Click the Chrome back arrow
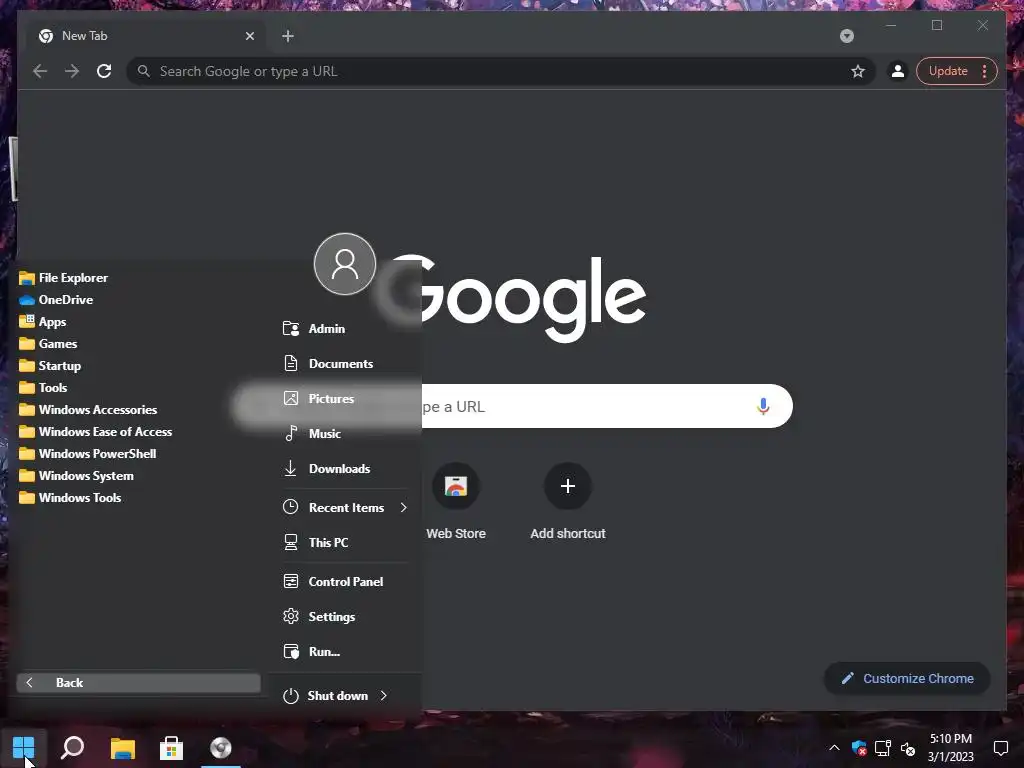The height and width of the screenshot is (768, 1024). [40, 71]
